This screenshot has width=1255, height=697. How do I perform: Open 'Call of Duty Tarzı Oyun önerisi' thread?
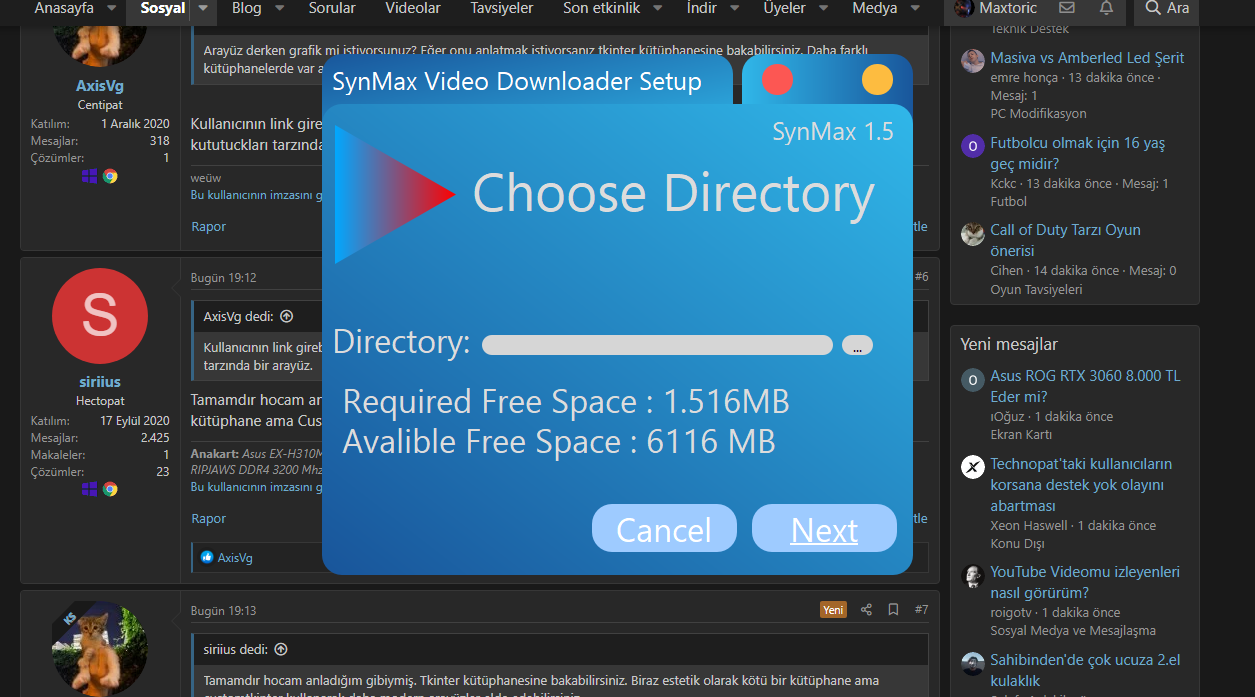coord(1065,240)
